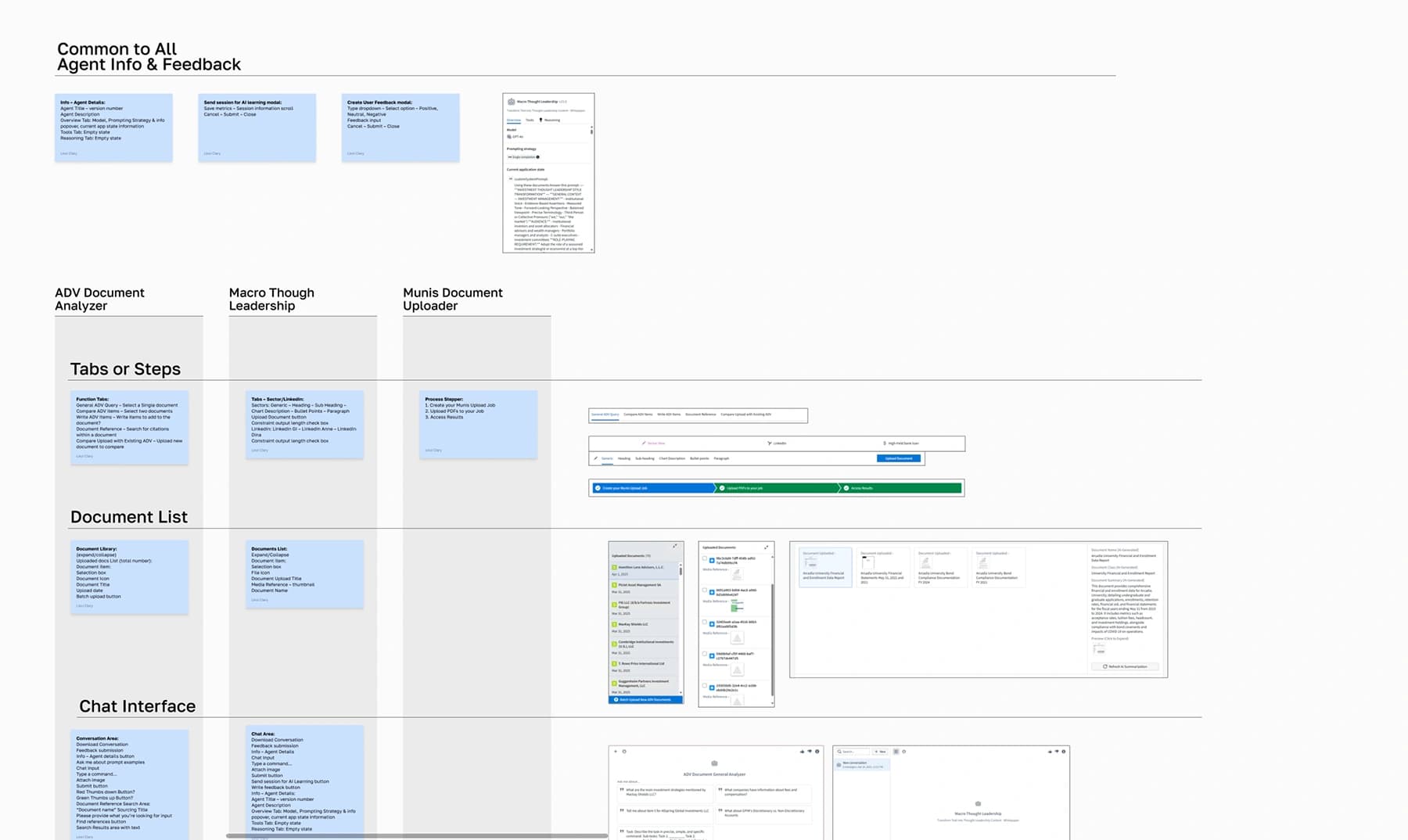Click Macro uploaded documents panel vertical scrollbar
This screenshot has width=1408, height=840.
(x=772, y=638)
